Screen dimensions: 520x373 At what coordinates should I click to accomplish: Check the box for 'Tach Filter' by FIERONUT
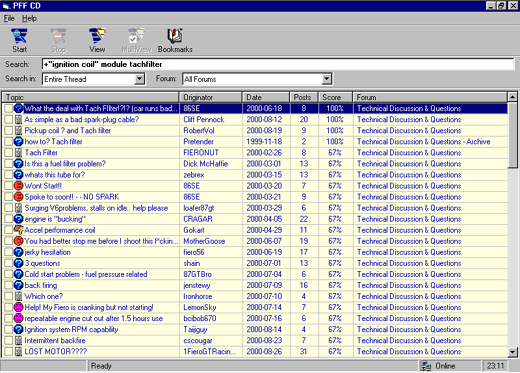pos(8,152)
